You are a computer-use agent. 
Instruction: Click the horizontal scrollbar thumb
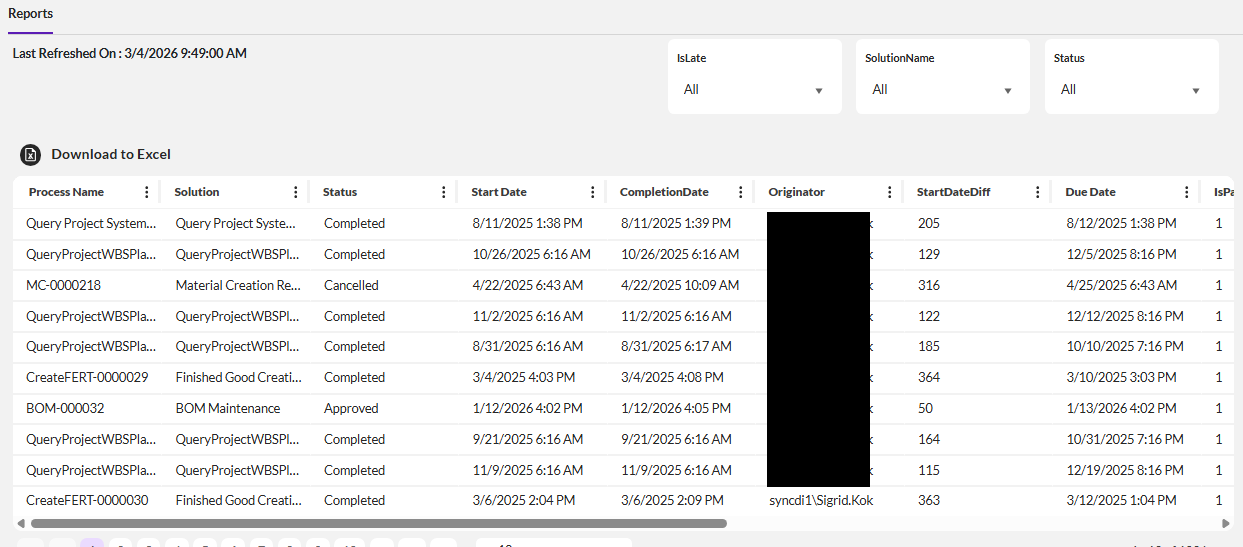click(378, 523)
